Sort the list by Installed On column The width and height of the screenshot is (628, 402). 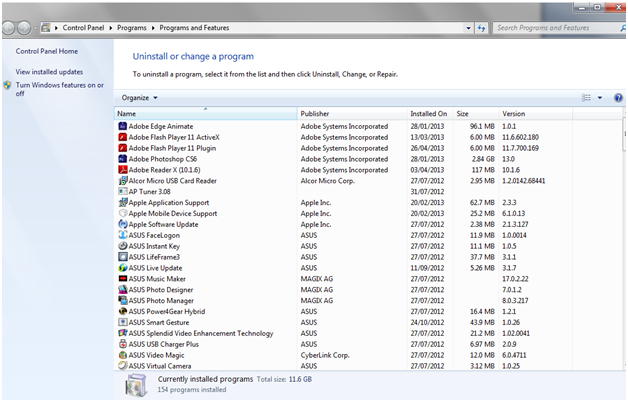click(x=430, y=114)
